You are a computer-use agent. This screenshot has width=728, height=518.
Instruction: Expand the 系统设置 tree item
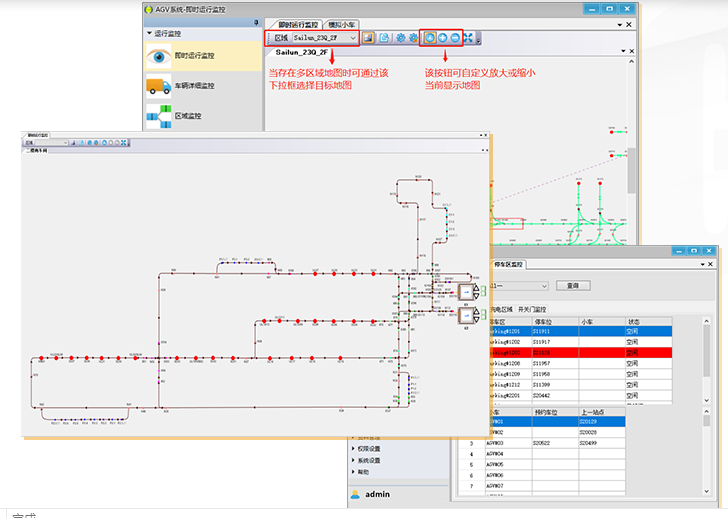pyautogui.click(x=368, y=460)
